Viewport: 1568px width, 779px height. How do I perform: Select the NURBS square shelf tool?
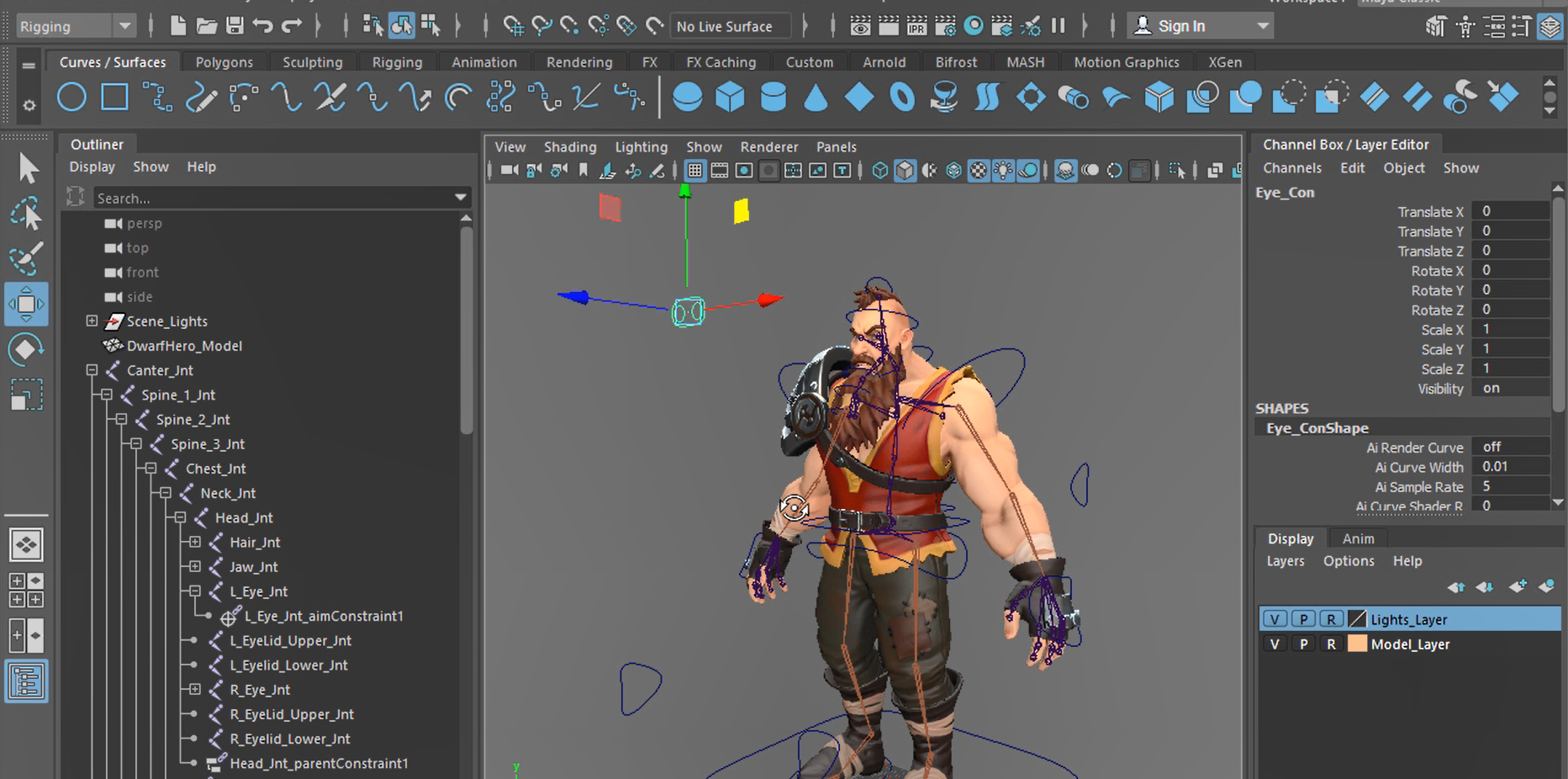[x=114, y=98]
